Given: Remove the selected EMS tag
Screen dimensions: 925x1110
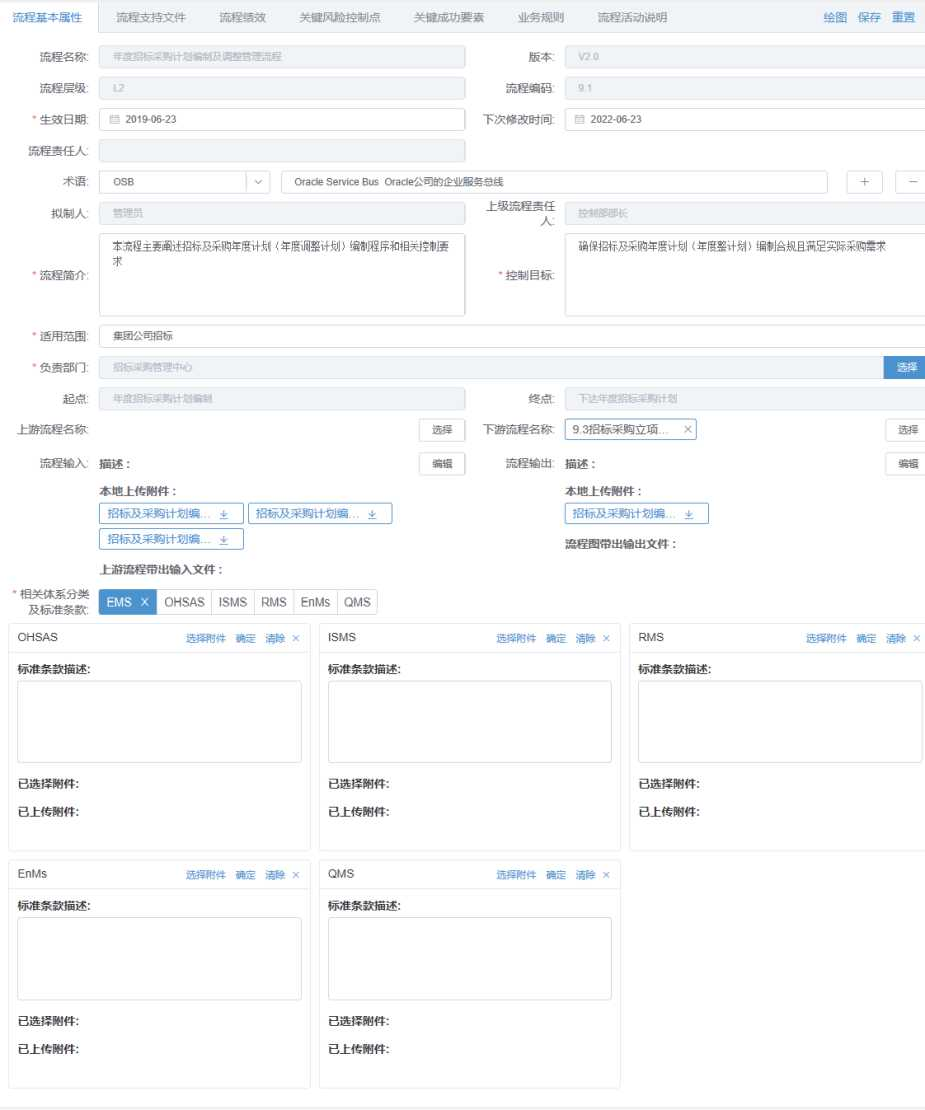Looking at the screenshot, I should coord(144,602).
